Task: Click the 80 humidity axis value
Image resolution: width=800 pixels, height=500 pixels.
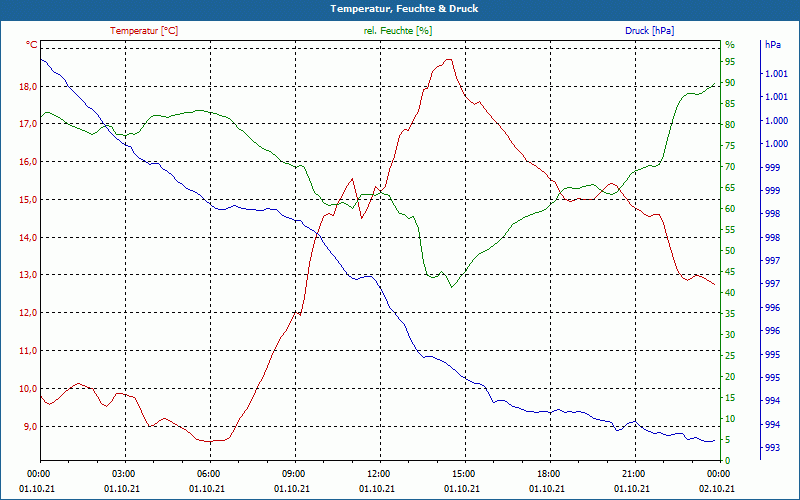Action: point(730,124)
